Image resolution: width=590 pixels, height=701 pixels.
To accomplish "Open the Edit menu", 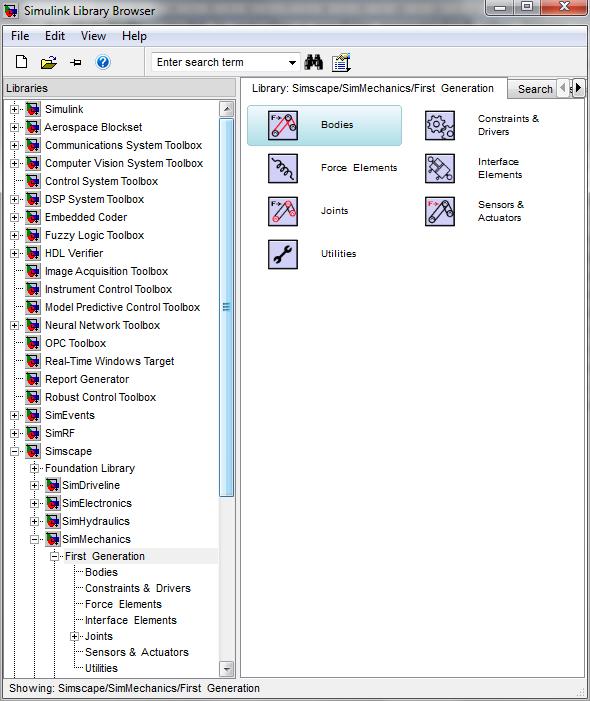I will pos(55,36).
